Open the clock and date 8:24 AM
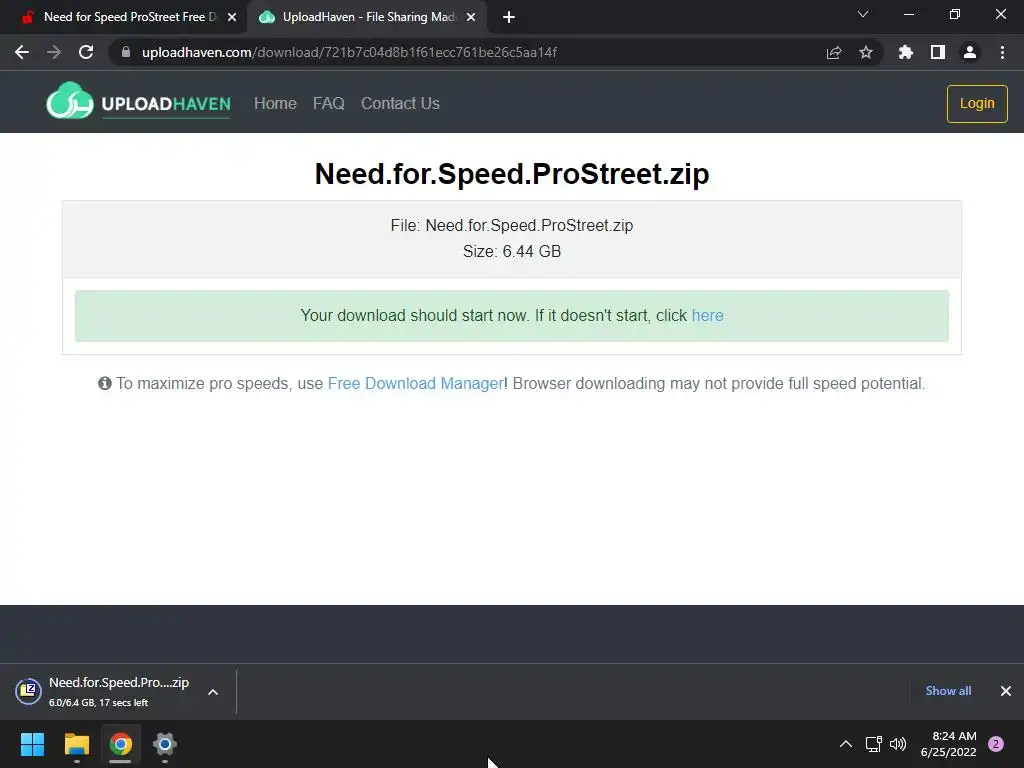The width and height of the screenshot is (1024, 768). 948,744
